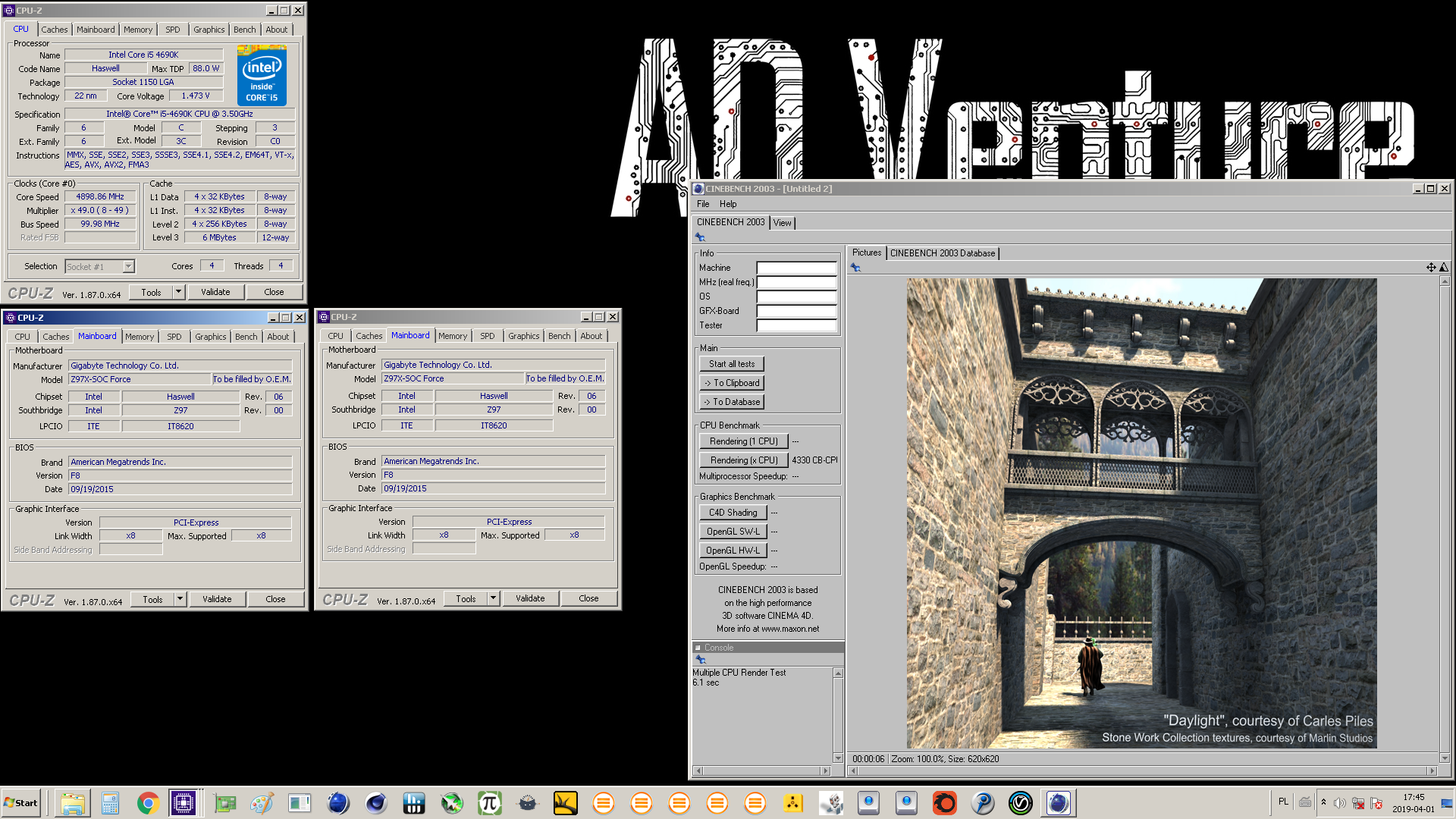Viewport: 1456px width, 819px height.
Task: Click the clock showing 17:45
Action: coord(1414,797)
